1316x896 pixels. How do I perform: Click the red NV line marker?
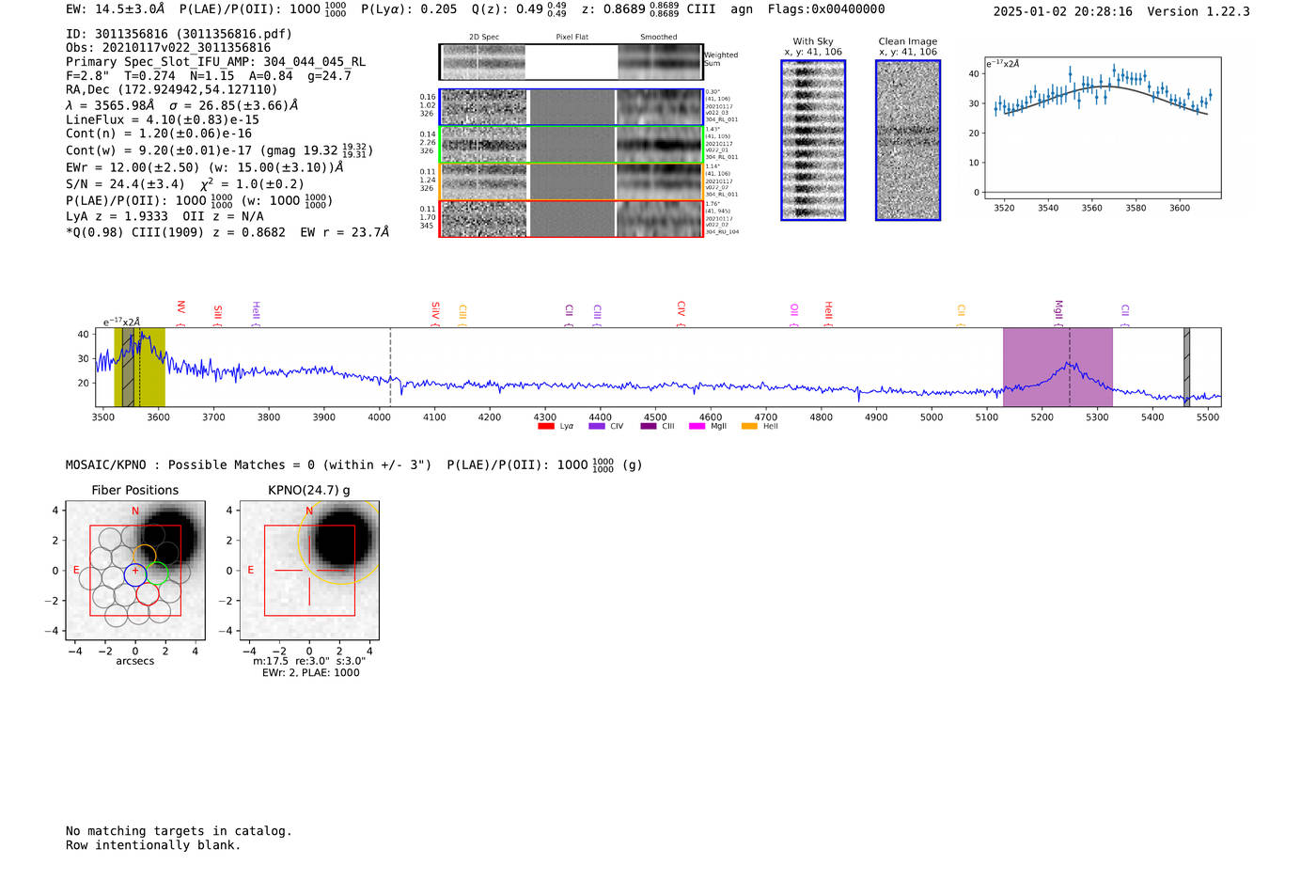point(180,314)
